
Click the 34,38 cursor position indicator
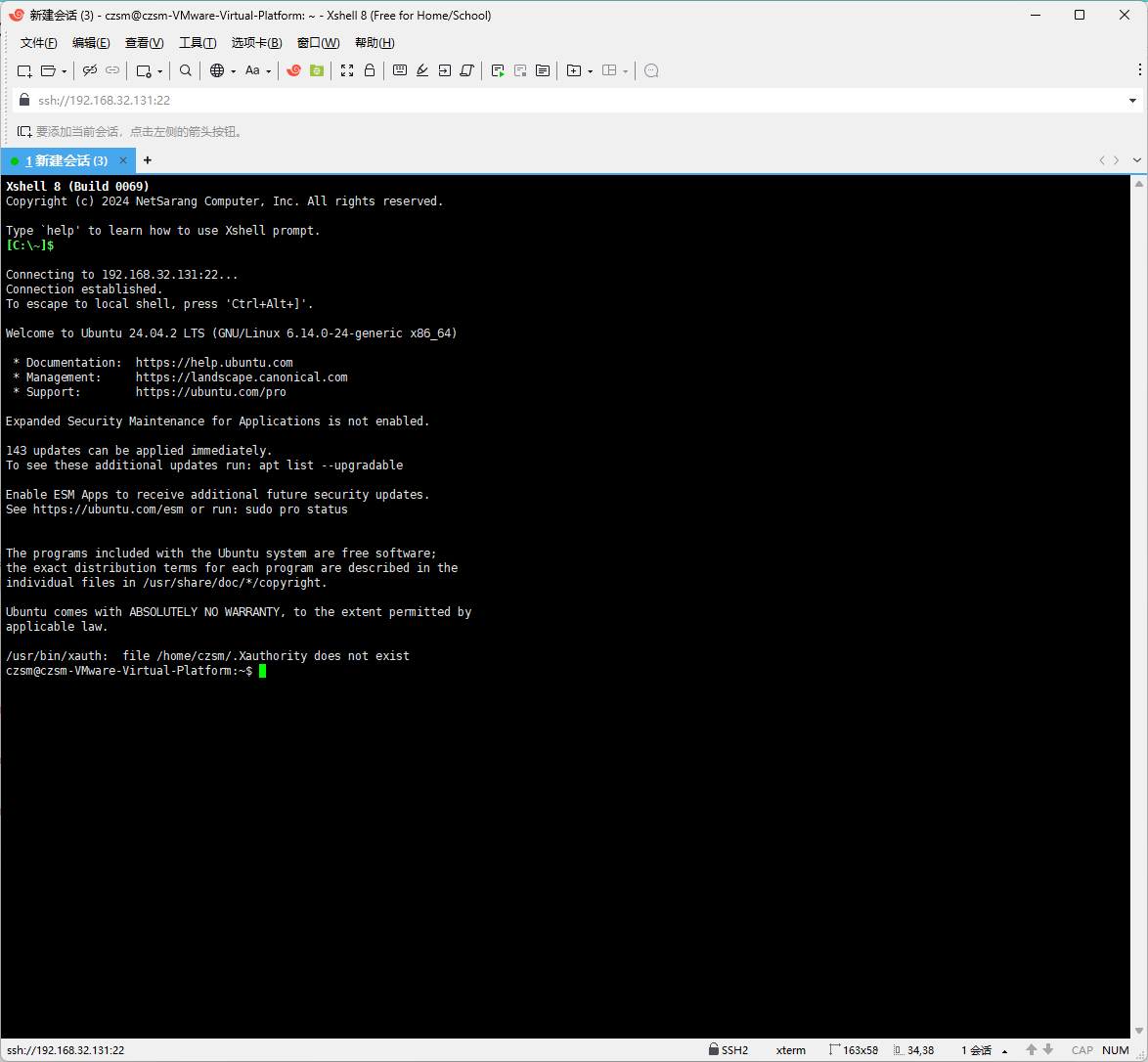913,1050
